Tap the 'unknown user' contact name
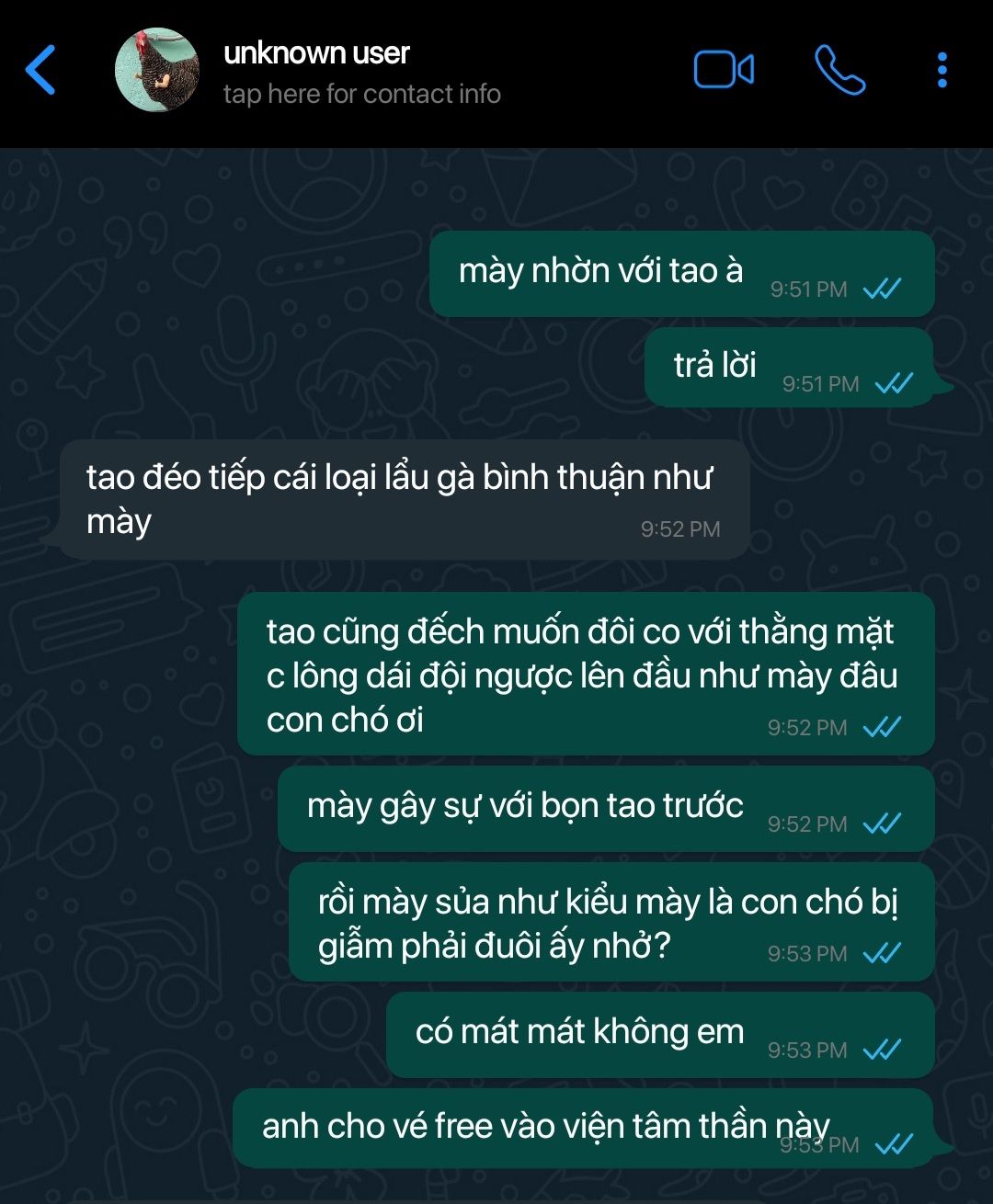The width and height of the screenshot is (993, 1204). pyautogui.click(x=316, y=53)
